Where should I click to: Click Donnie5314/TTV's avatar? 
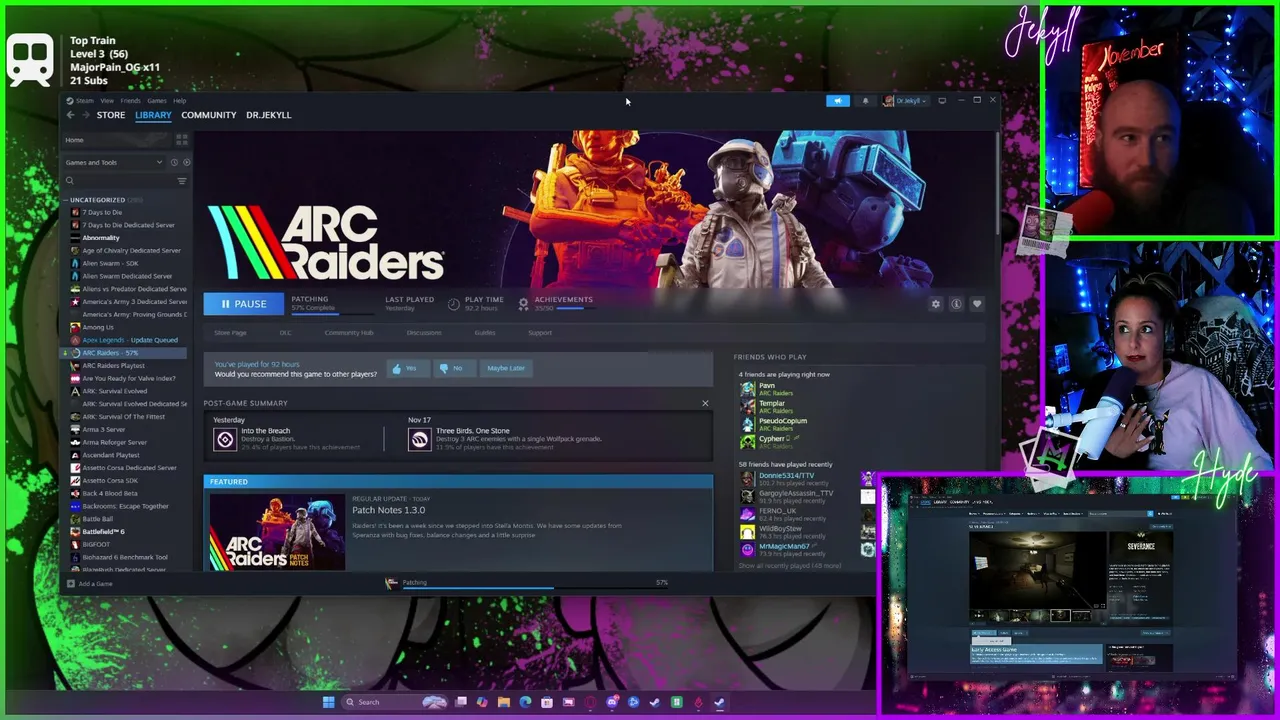click(x=747, y=479)
